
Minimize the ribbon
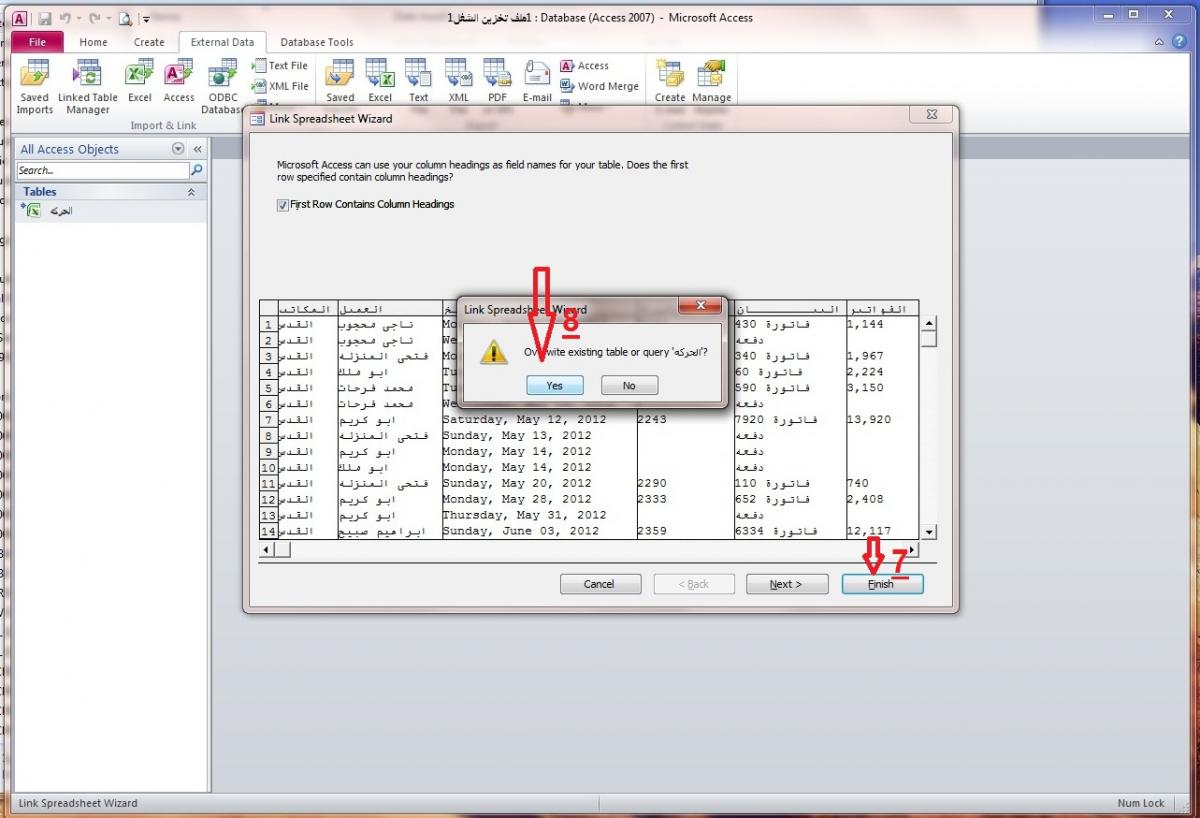click(1161, 42)
